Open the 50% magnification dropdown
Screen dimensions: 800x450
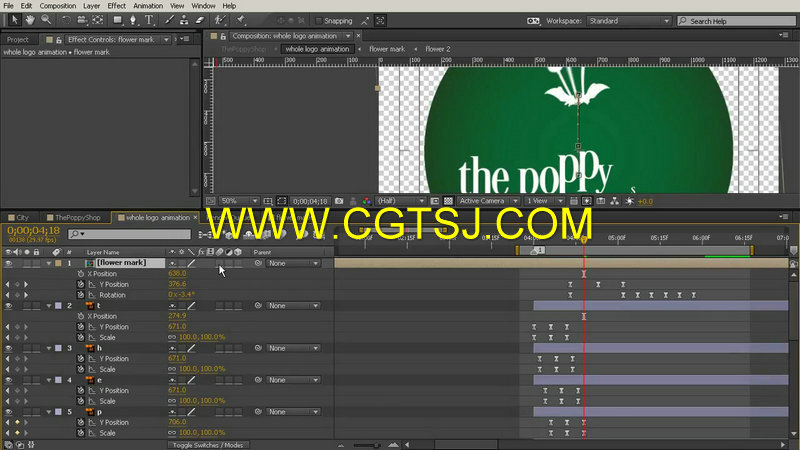(x=239, y=201)
